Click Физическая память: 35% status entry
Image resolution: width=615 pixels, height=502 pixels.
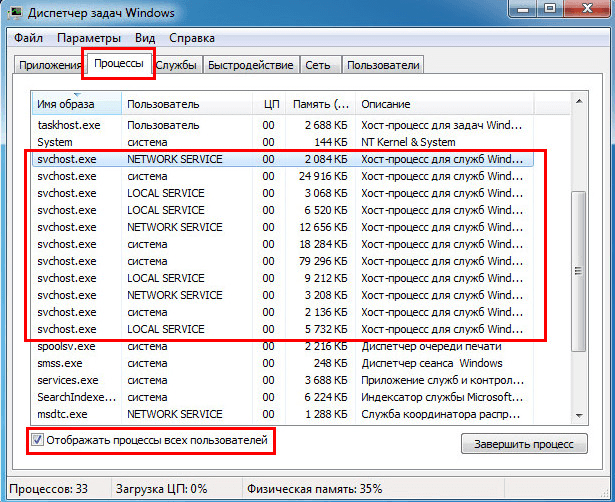315,489
